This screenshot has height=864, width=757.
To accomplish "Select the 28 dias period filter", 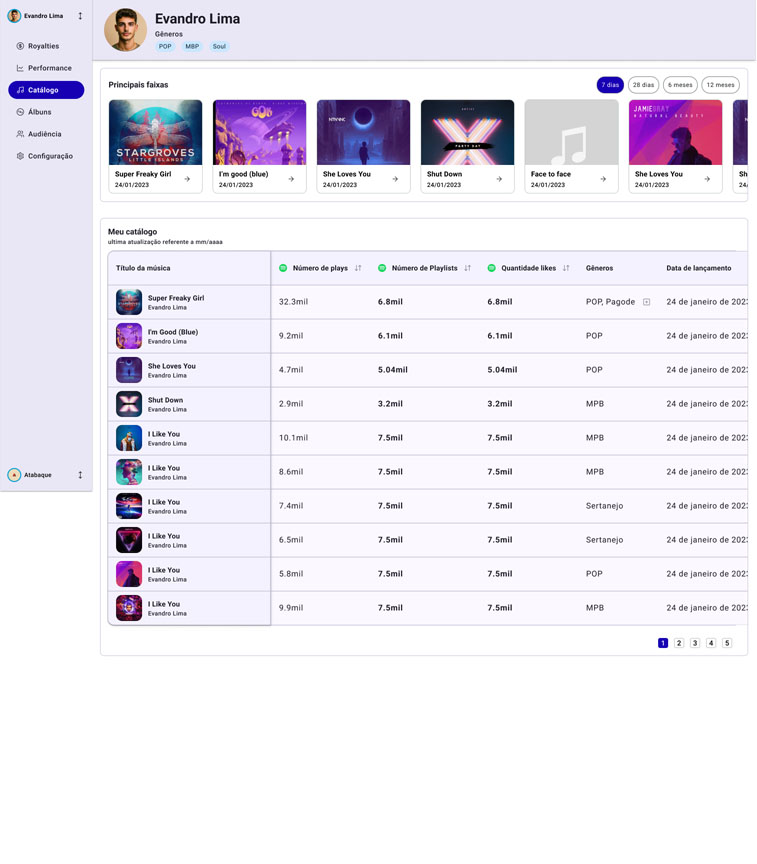I will coord(644,85).
